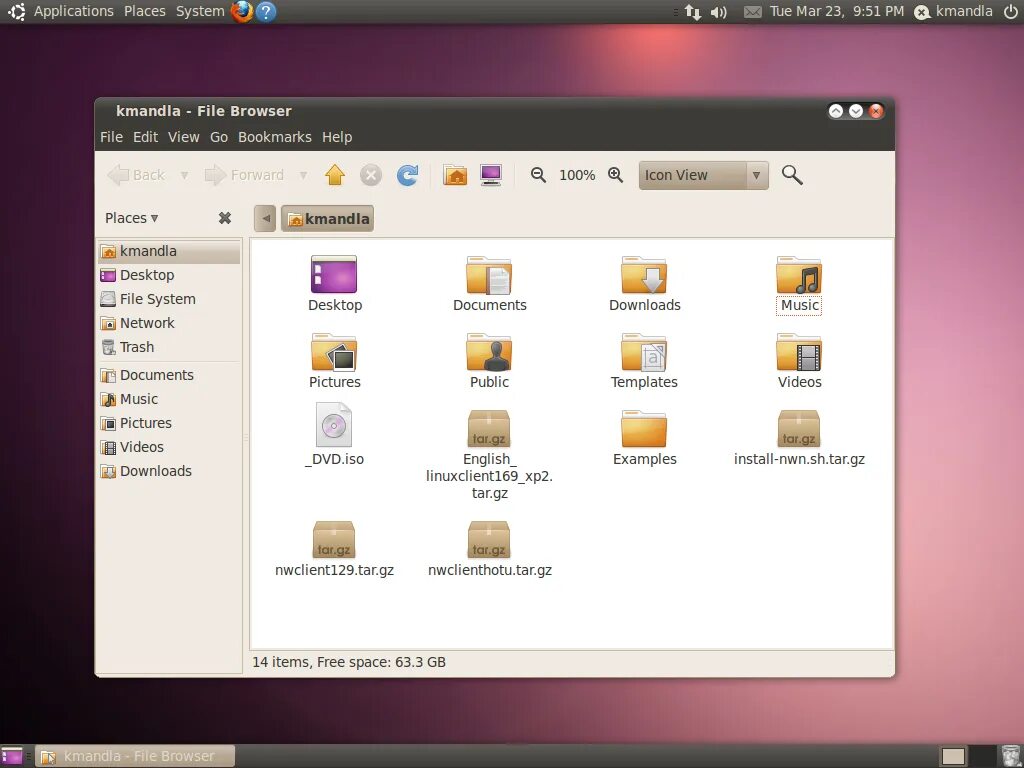Click the kmandla File Browser taskbar button
This screenshot has width=1024, height=768.
click(135, 756)
